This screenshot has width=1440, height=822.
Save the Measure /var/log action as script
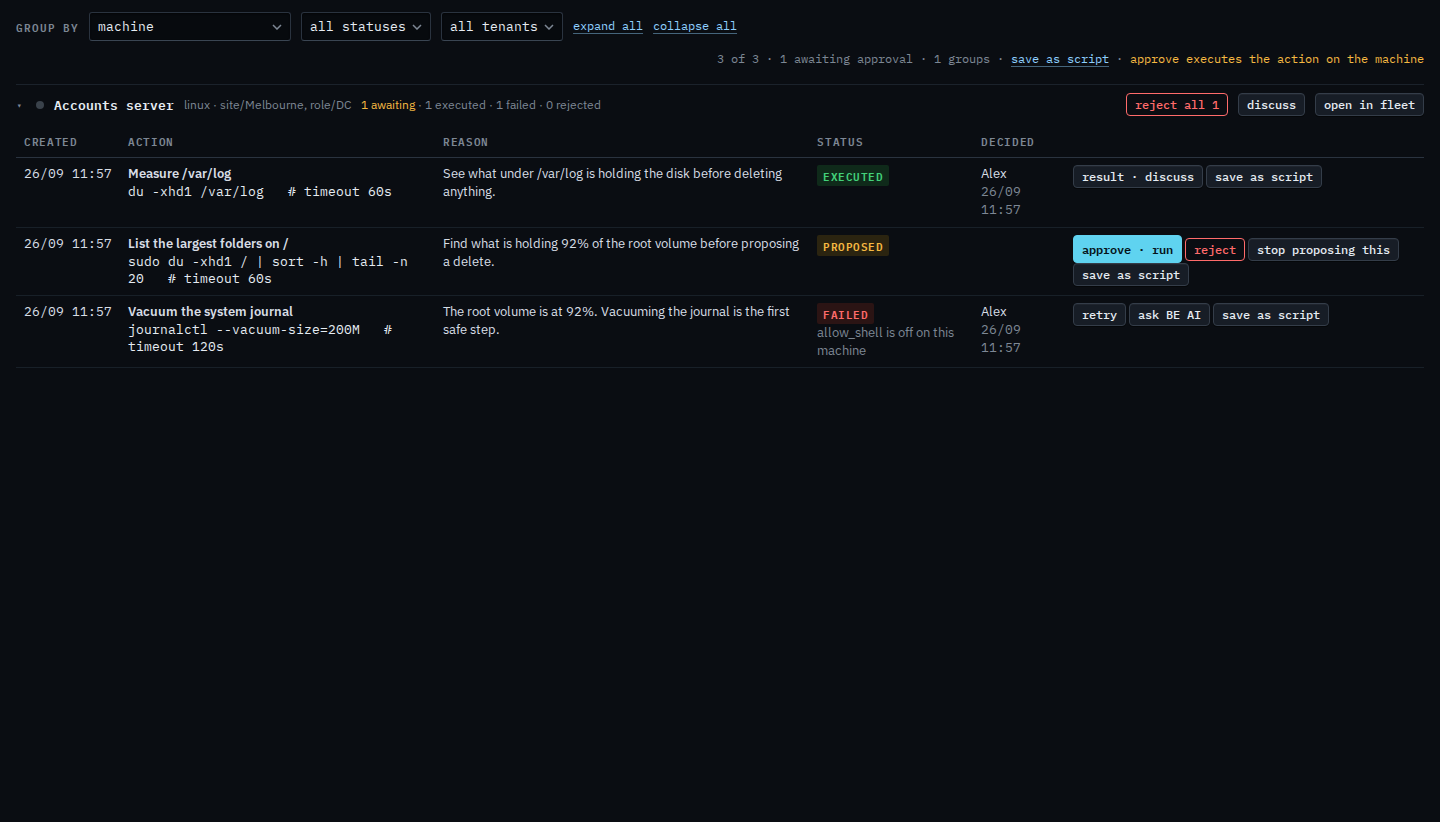[1264, 177]
